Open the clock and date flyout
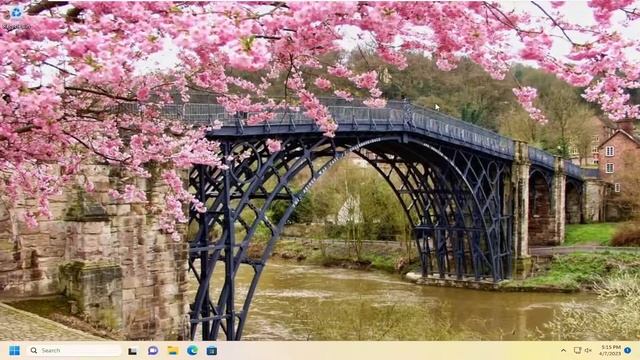Screen dimensions: 640x360 tap(611, 350)
